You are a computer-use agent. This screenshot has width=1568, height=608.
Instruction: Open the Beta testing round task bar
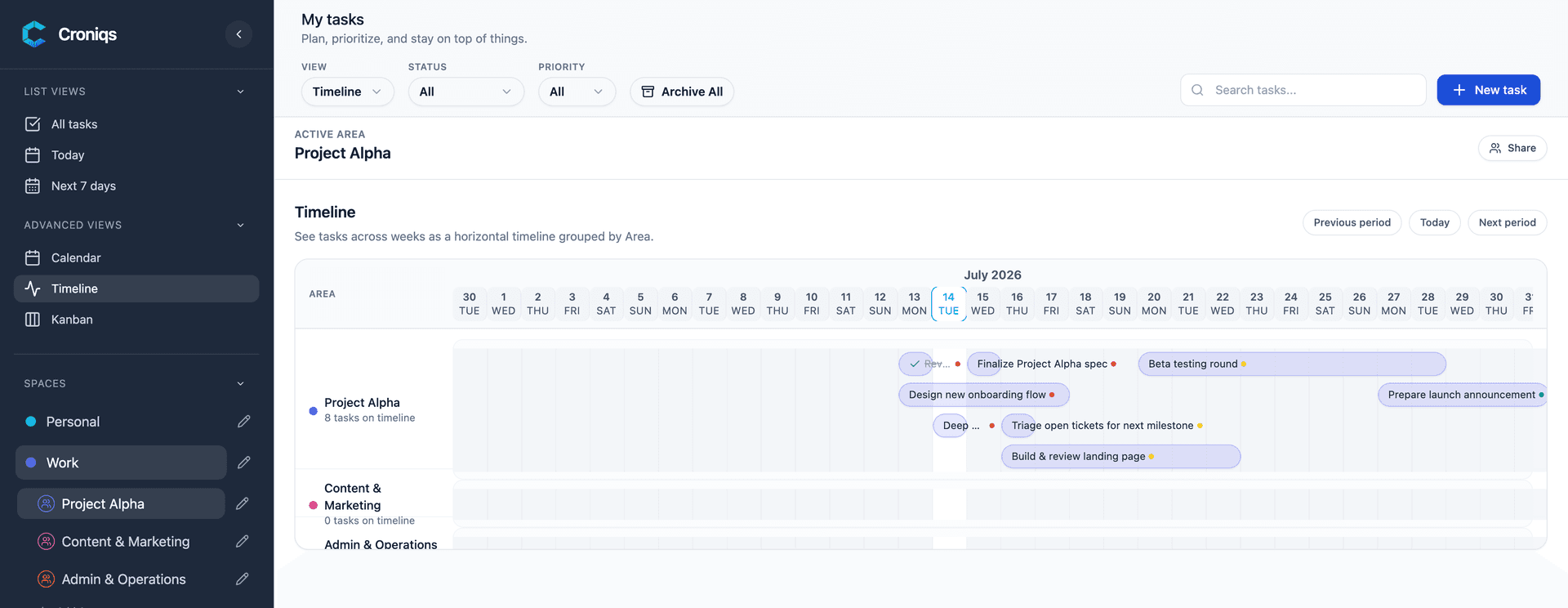1292,364
